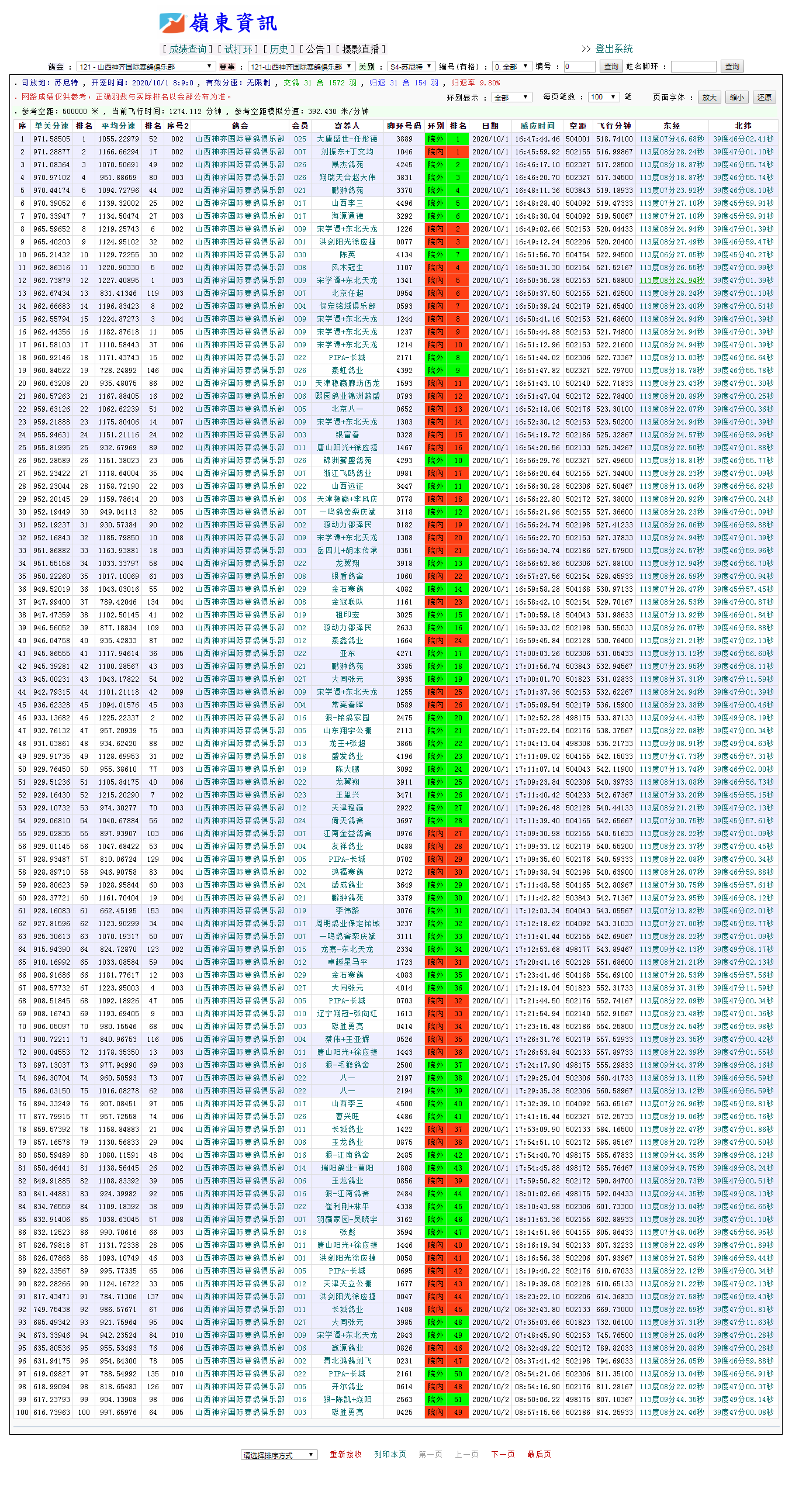Select speed value 971.58505 cell
Screen dimensions: 792x1512
click(51, 139)
